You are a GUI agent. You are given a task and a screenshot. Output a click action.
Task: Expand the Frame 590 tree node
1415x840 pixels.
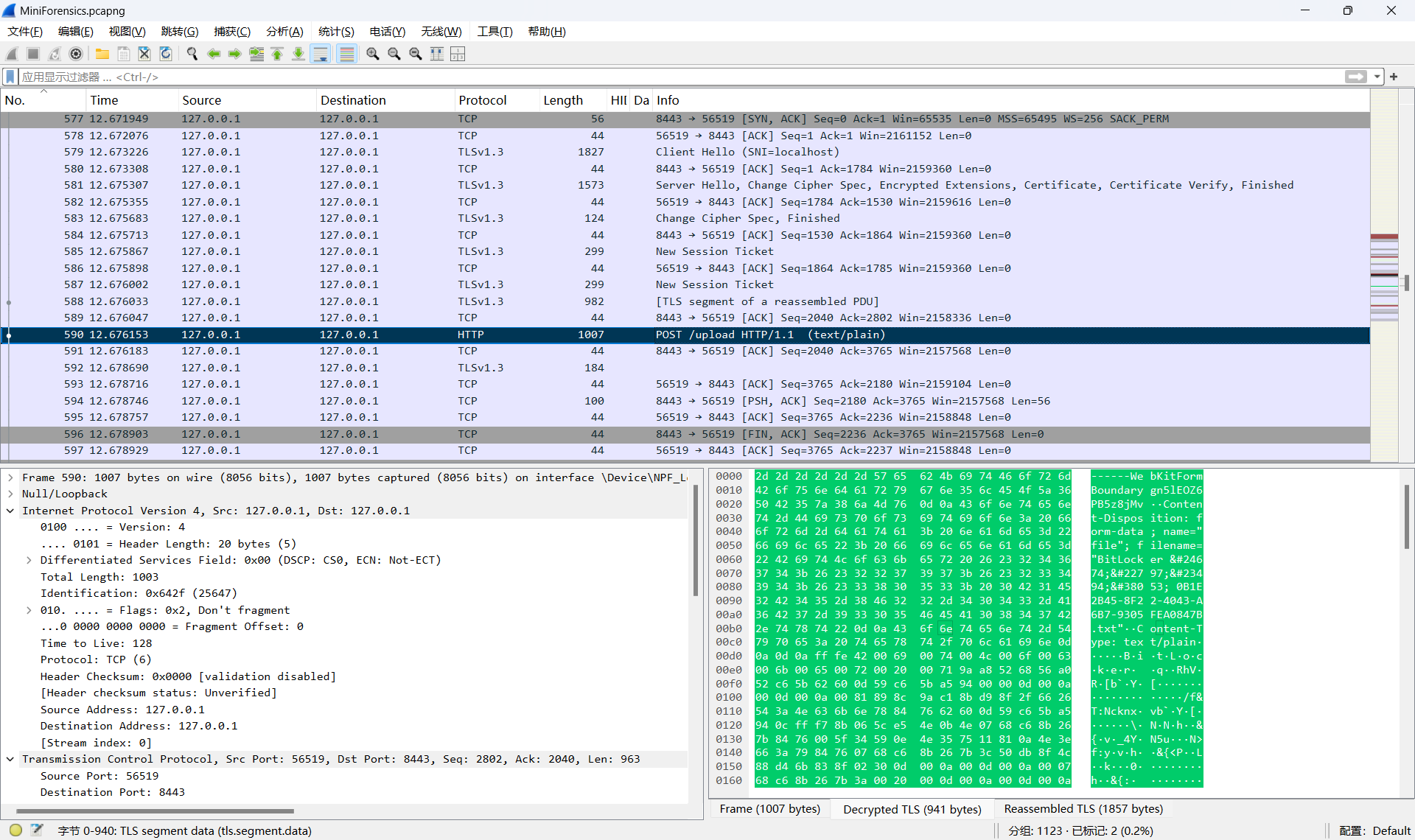point(10,477)
